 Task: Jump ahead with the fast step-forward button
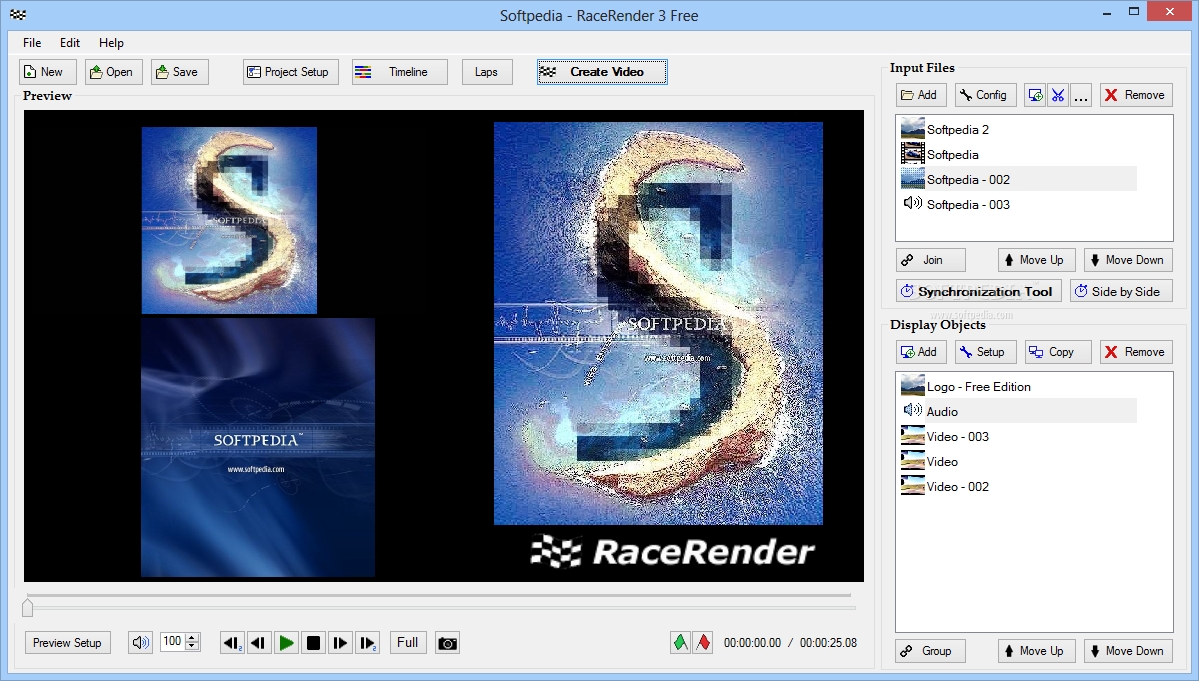[x=368, y=643]
